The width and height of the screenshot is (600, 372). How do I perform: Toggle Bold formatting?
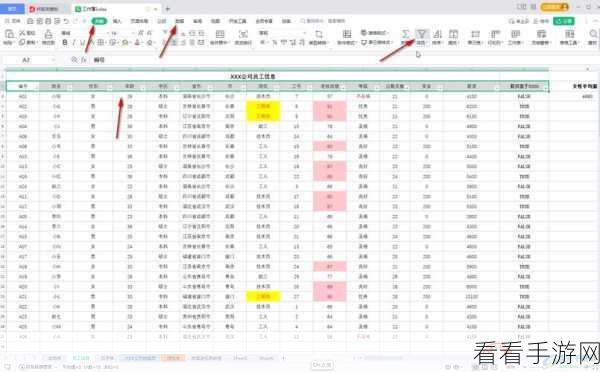coord(65,42)
